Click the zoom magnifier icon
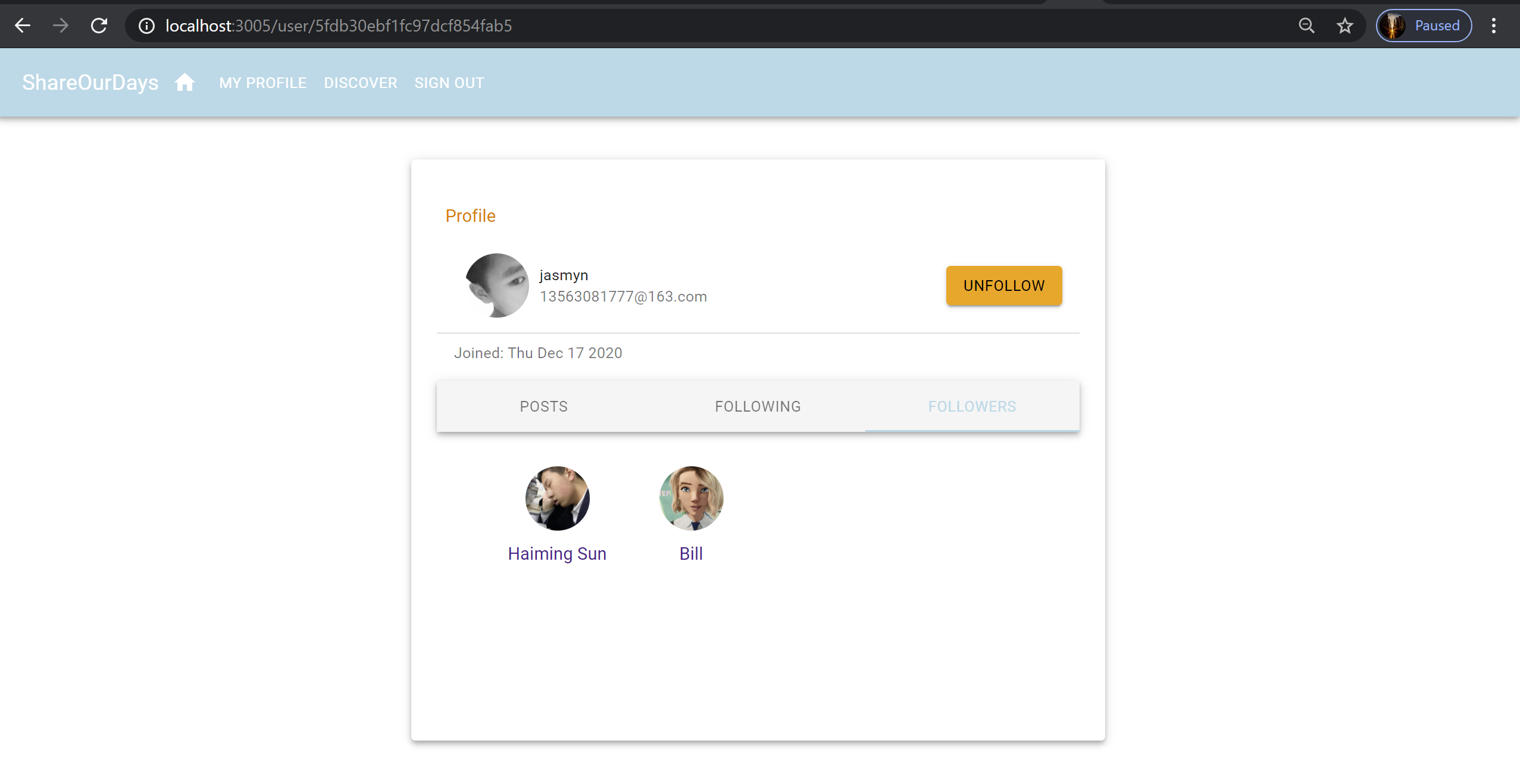 [1306, 26]
